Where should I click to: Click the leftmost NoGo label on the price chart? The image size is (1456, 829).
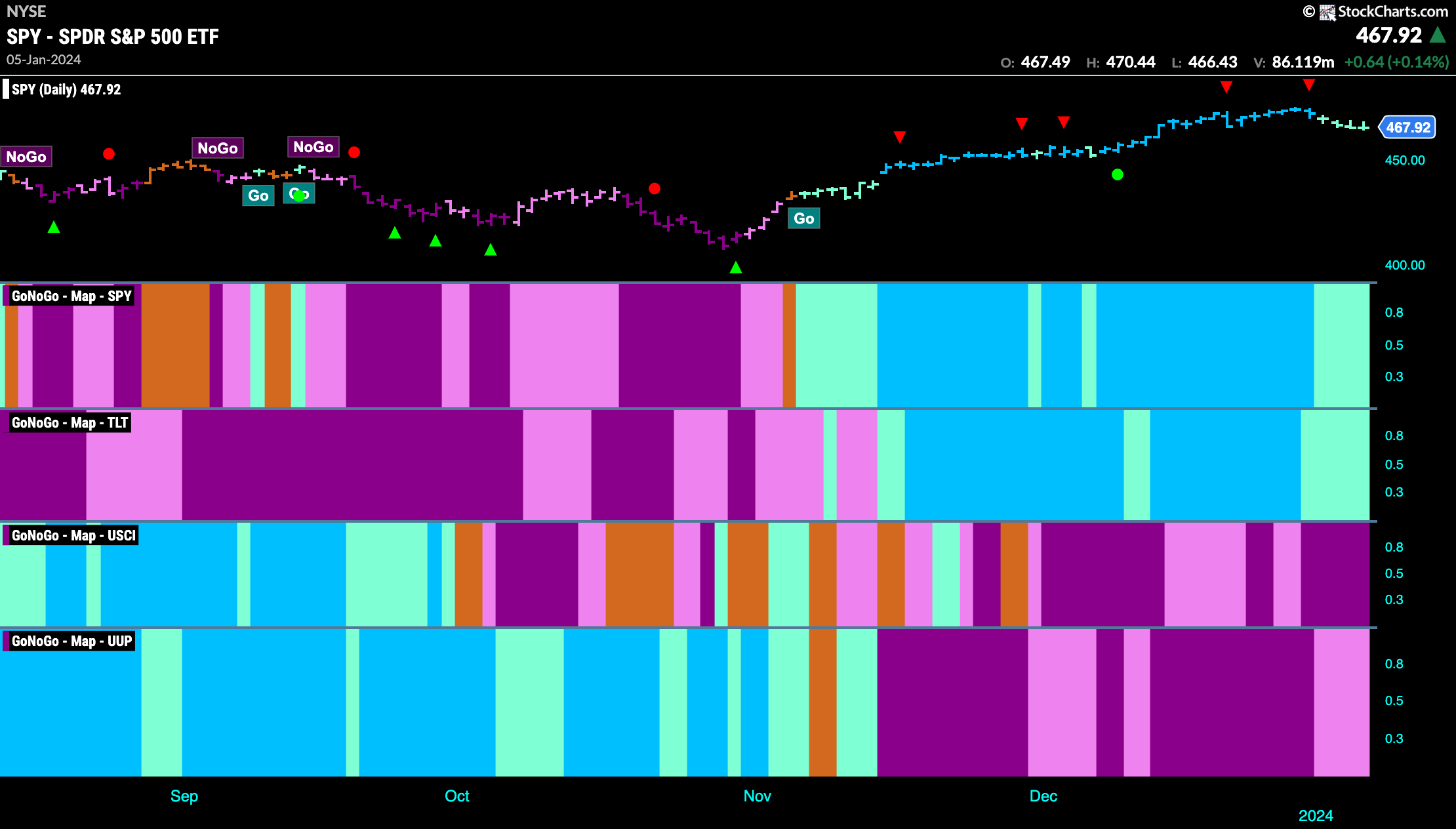[x=26, y=157]
